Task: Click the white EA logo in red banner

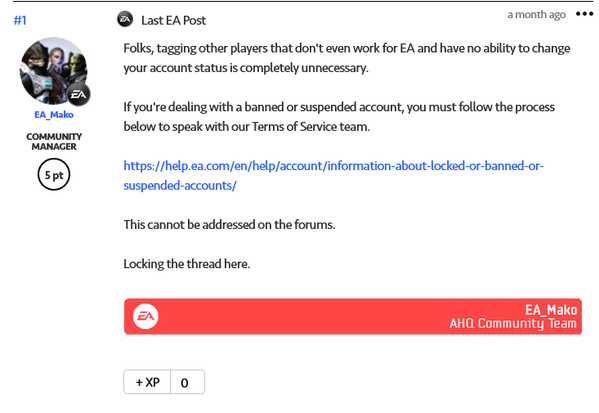Action: coord(146,316)
